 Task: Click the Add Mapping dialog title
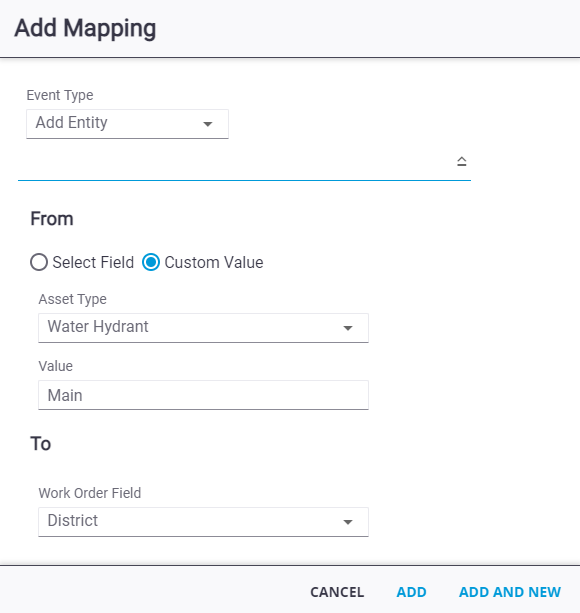coord(85,29)
